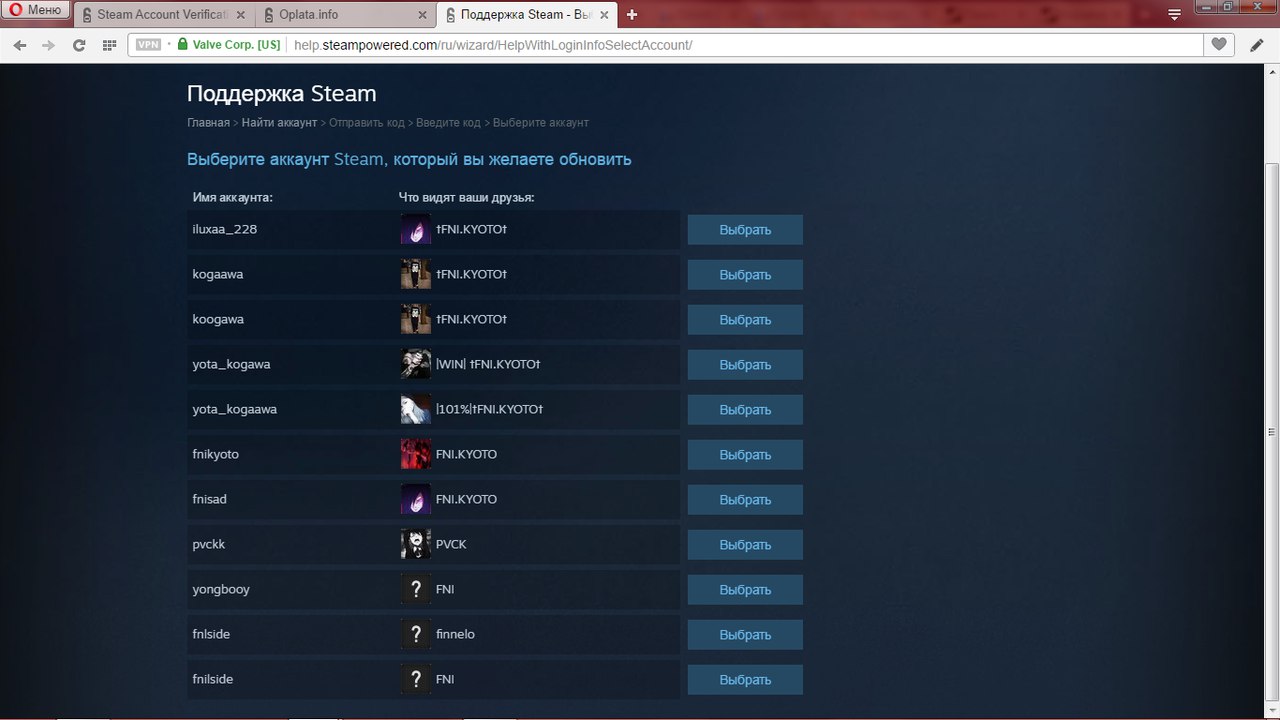
Task: Click the question mark avatar for yongbooy
Action: (x=416, y=589)
